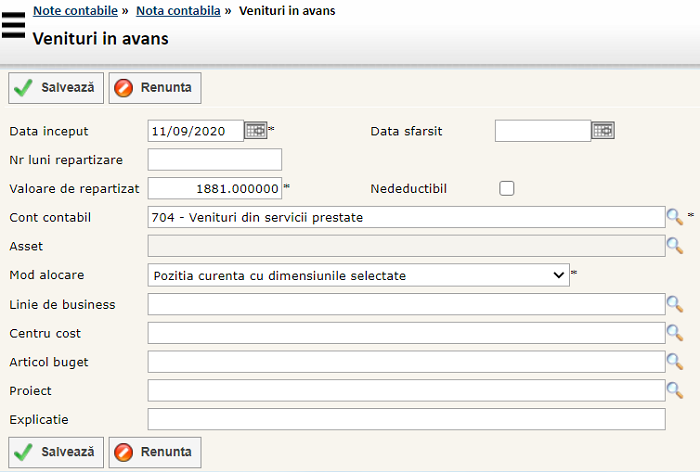
Task: Open Articol buget lookup magnifier
Action: [675, 362]
